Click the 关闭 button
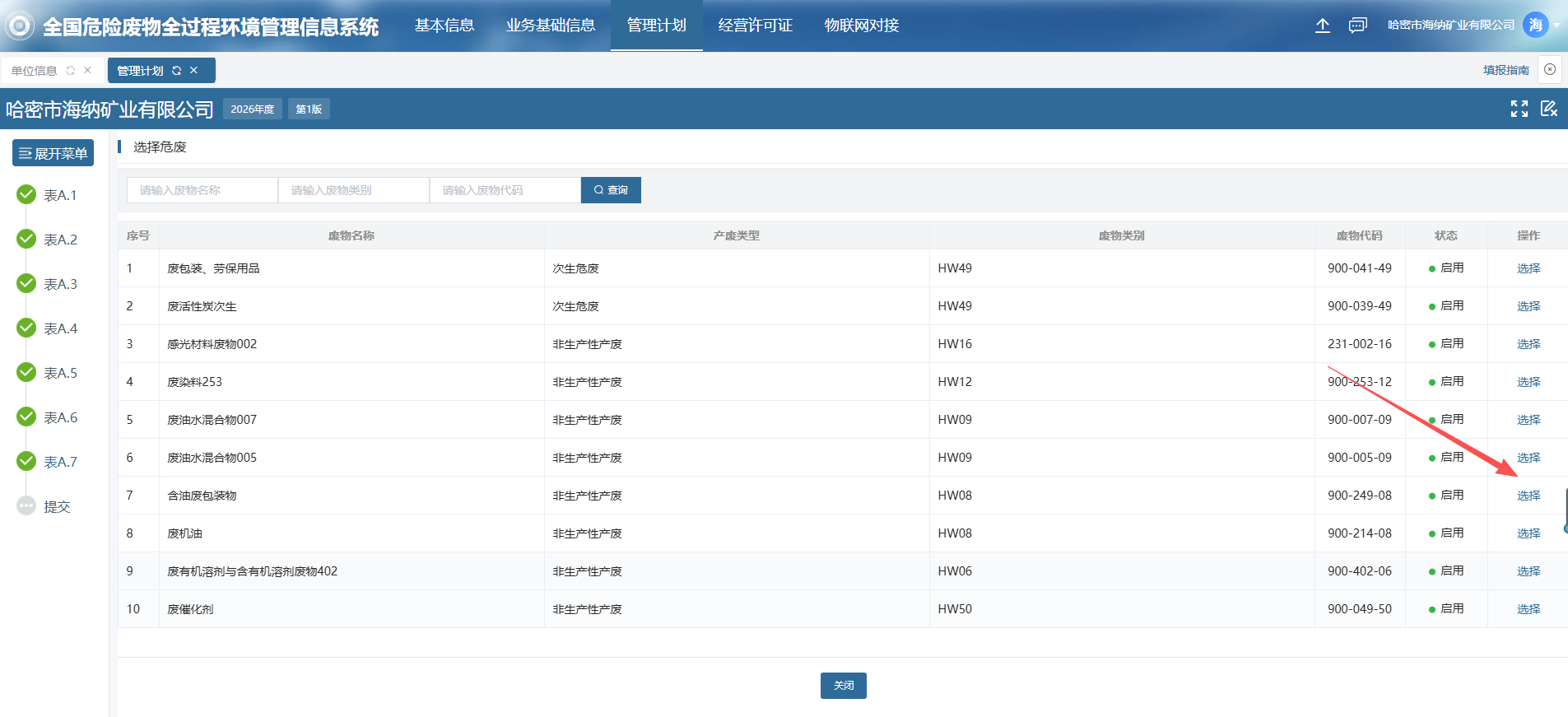Screen dimensions: 1568x717 [843, 686]
